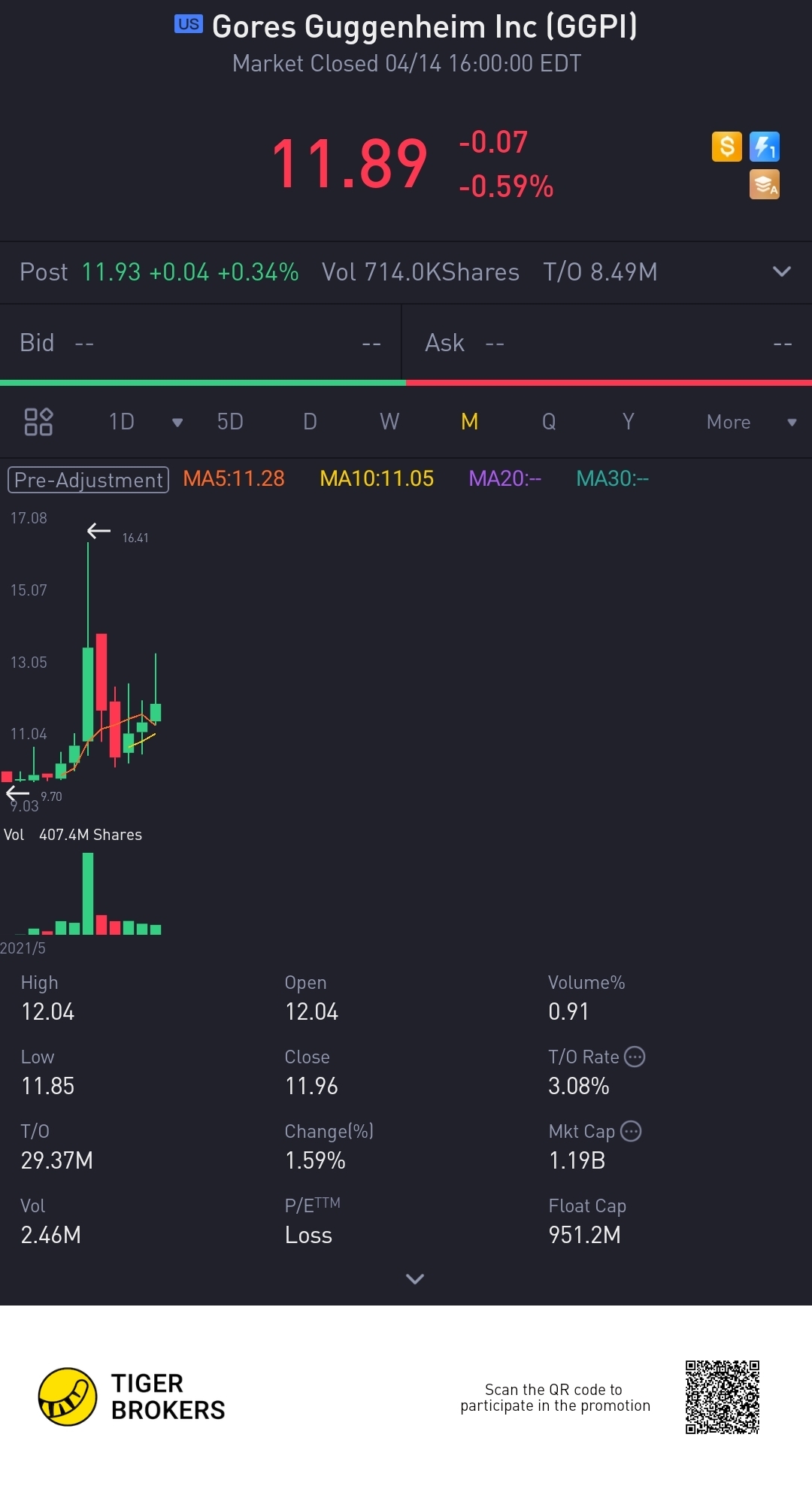The width and height of the screenshot is (812, 1489).
Task: Tap the Close 11.96 value
Action: tap(312, 1087)
